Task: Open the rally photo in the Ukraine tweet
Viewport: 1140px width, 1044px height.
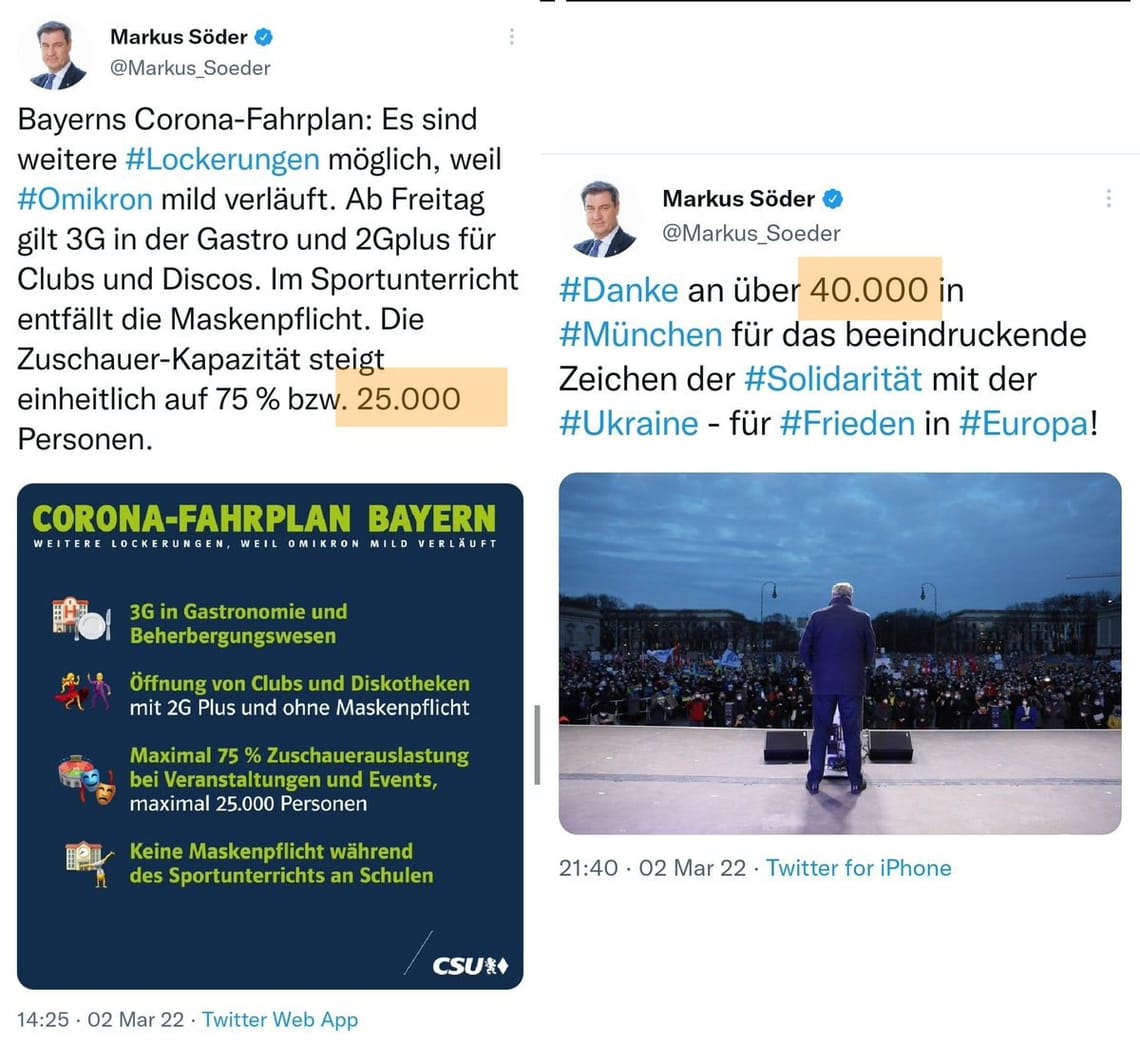Action: coord(838,655)
